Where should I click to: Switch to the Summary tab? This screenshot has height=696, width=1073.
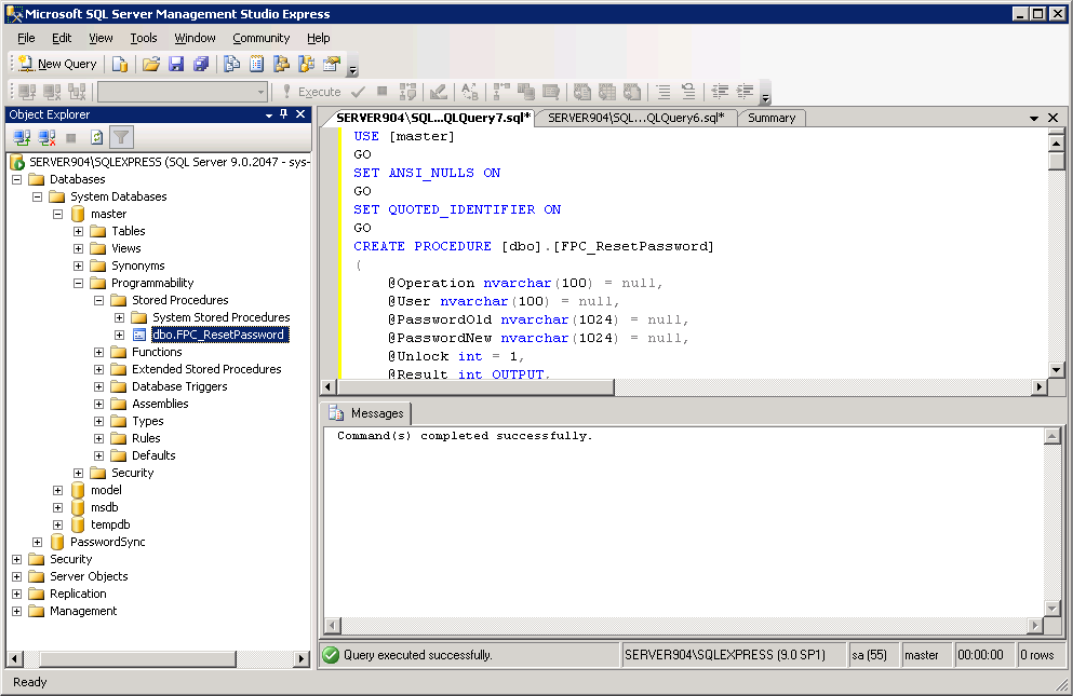771,118
